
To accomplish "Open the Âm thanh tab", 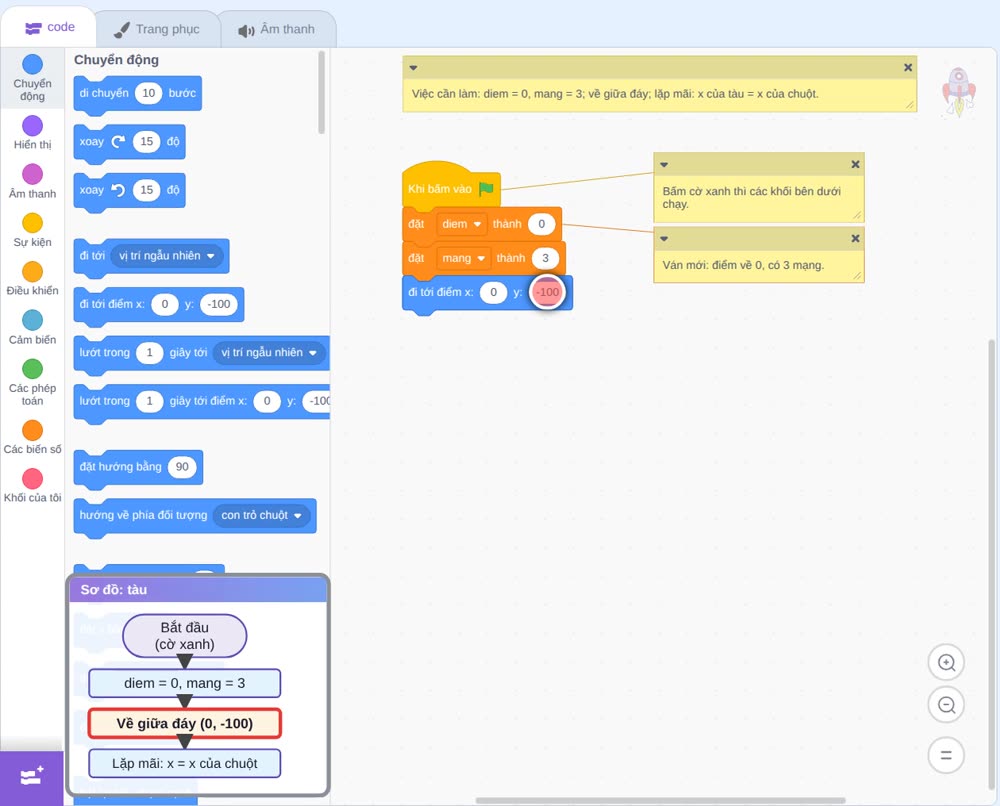I will pyautogui.click(x=277, y=29).
